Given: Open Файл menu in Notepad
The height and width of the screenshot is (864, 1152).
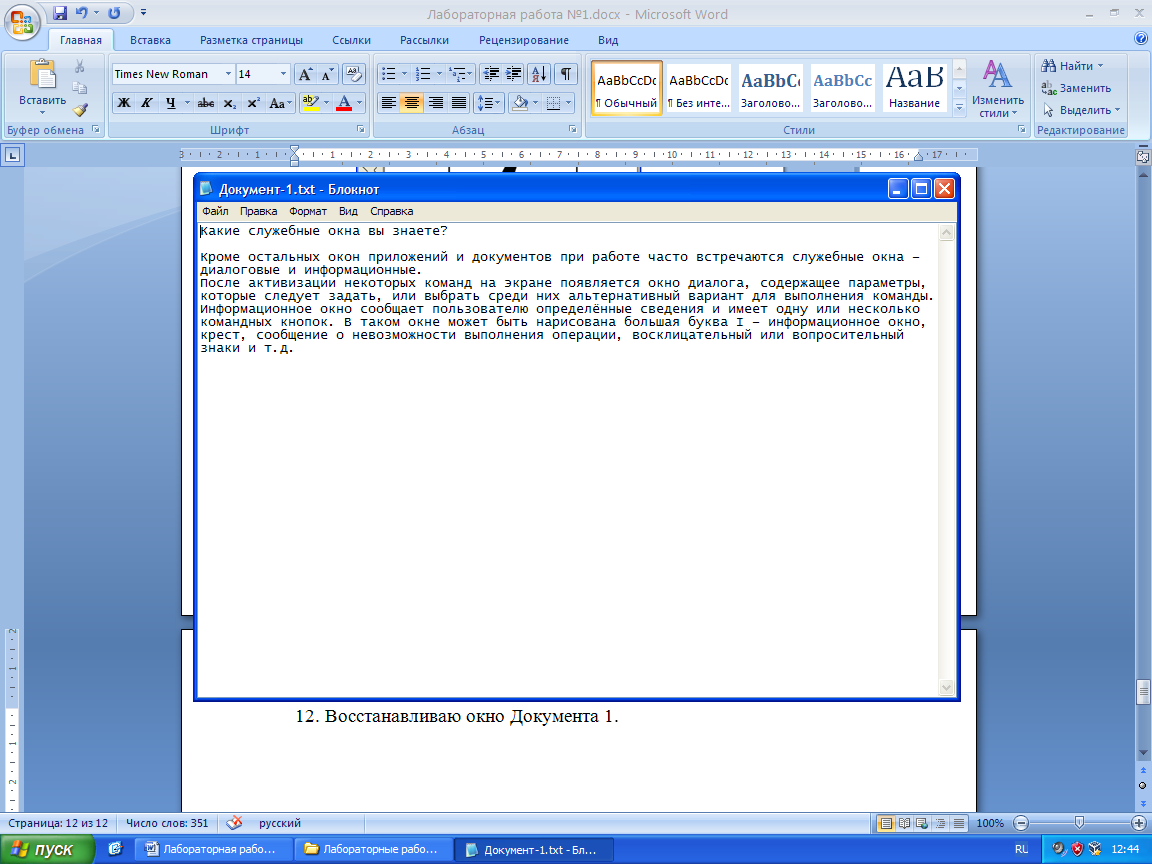Looking at the screenshot, I should point(215,211).
